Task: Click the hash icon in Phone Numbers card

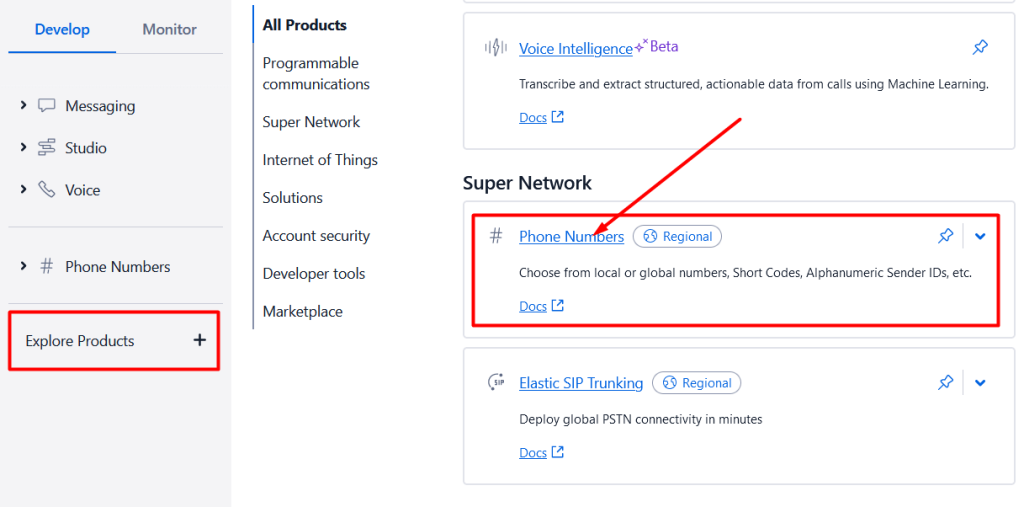Action: (496, 236)
